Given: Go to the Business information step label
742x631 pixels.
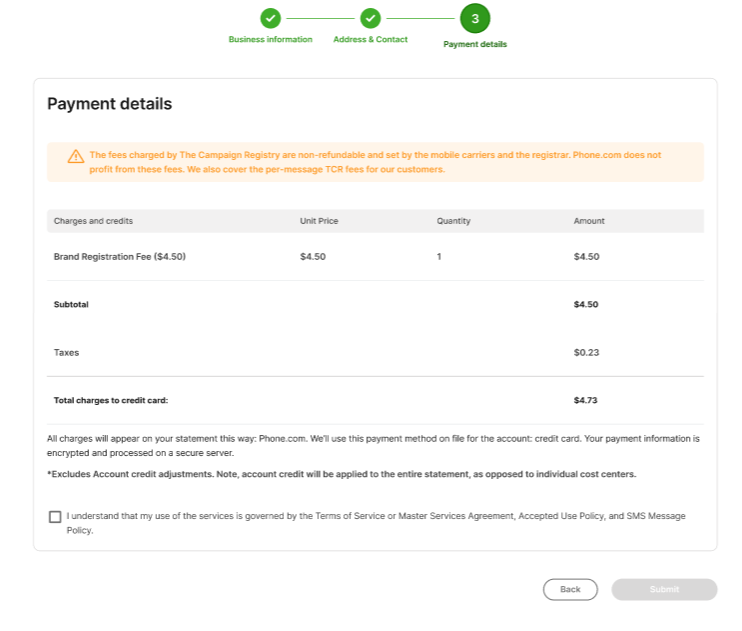Looking at the screenshot, I should click(x=270, y=40).
